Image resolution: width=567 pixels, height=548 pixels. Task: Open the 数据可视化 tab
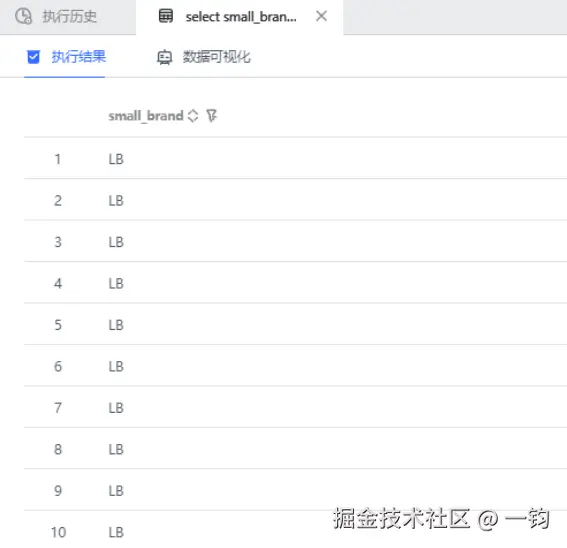pyautogui.click(x=204, y=57)
